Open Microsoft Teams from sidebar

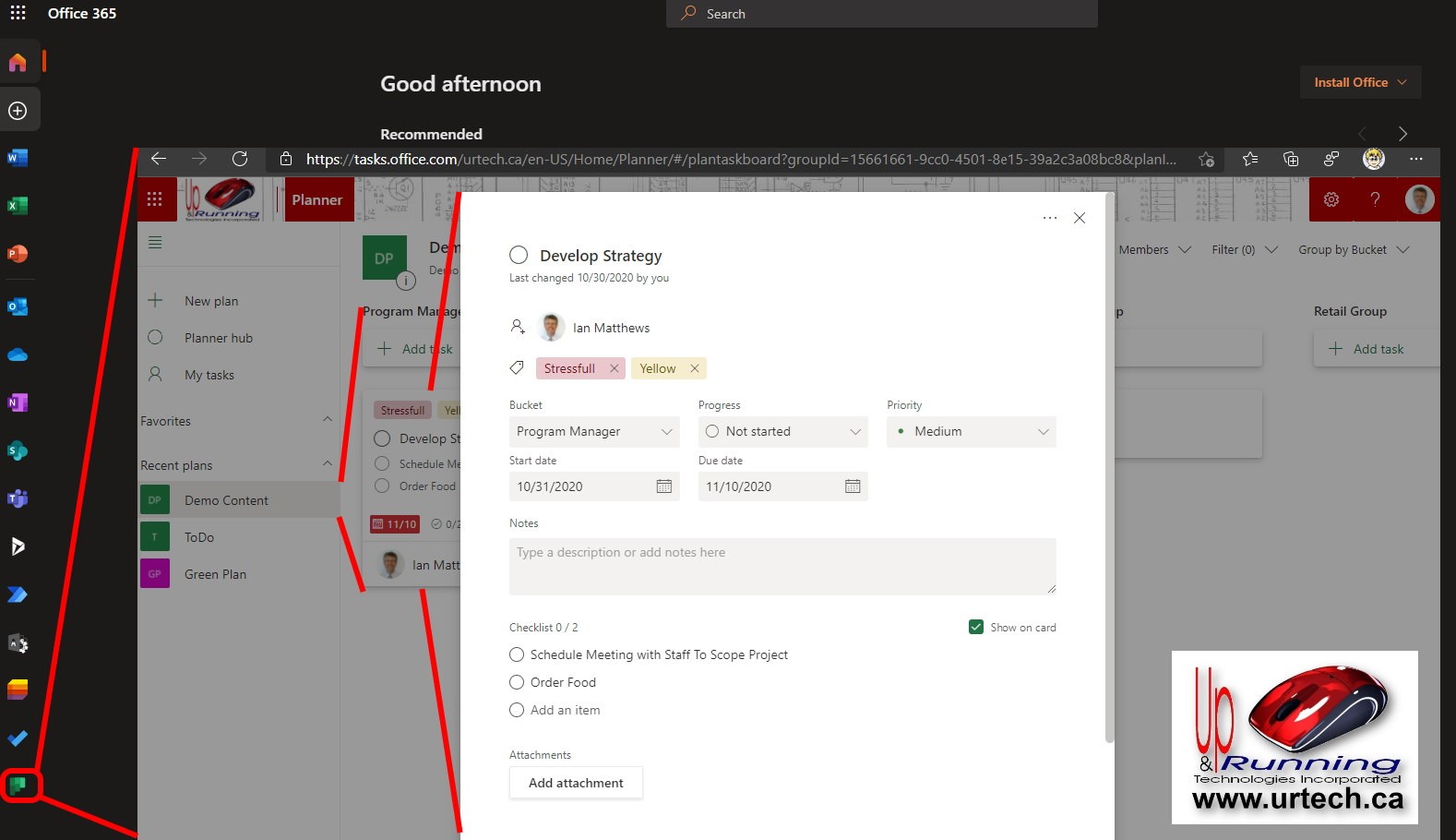click(x=18, y=498)
